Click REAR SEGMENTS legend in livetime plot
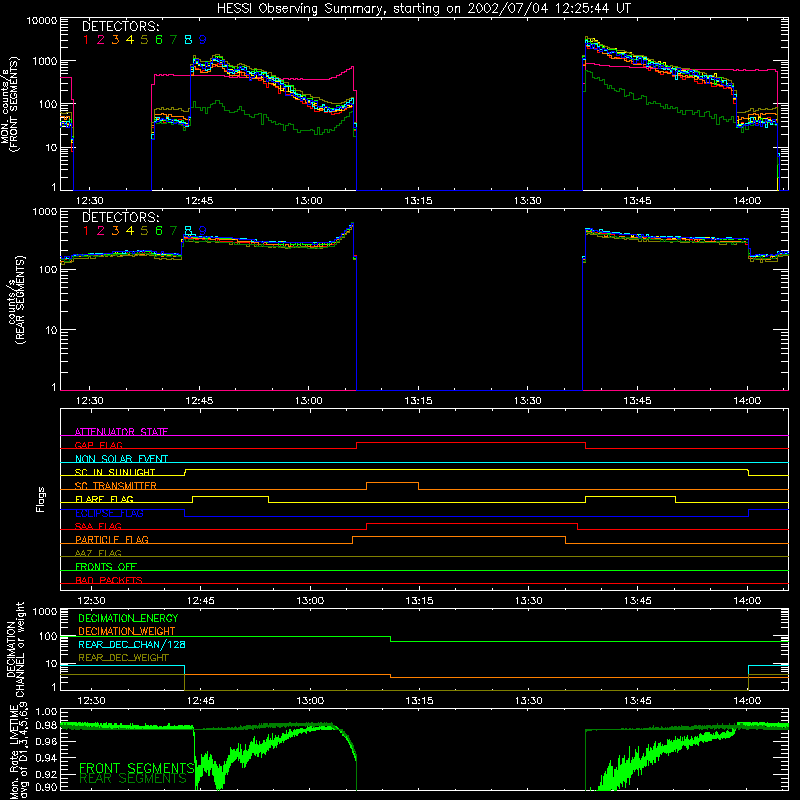The width and height of the screenshot is (800, 800). point(133,779)
